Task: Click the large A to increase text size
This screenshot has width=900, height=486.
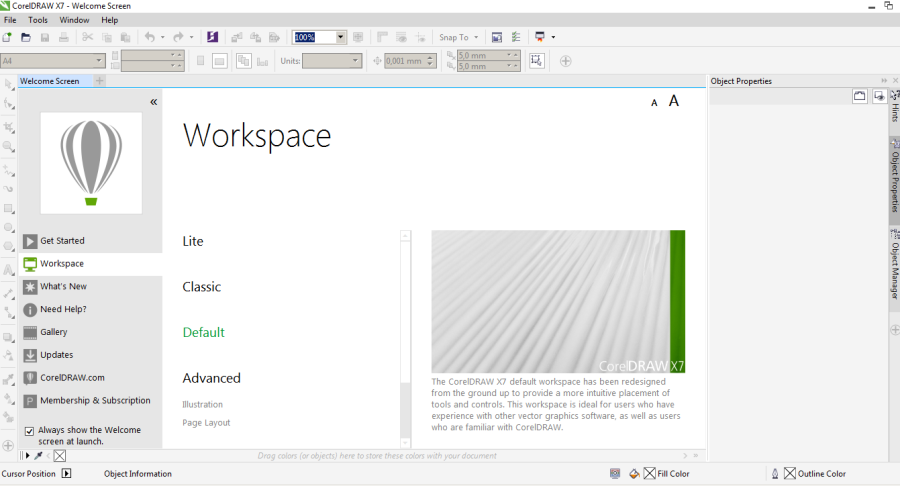Action: 674,101
